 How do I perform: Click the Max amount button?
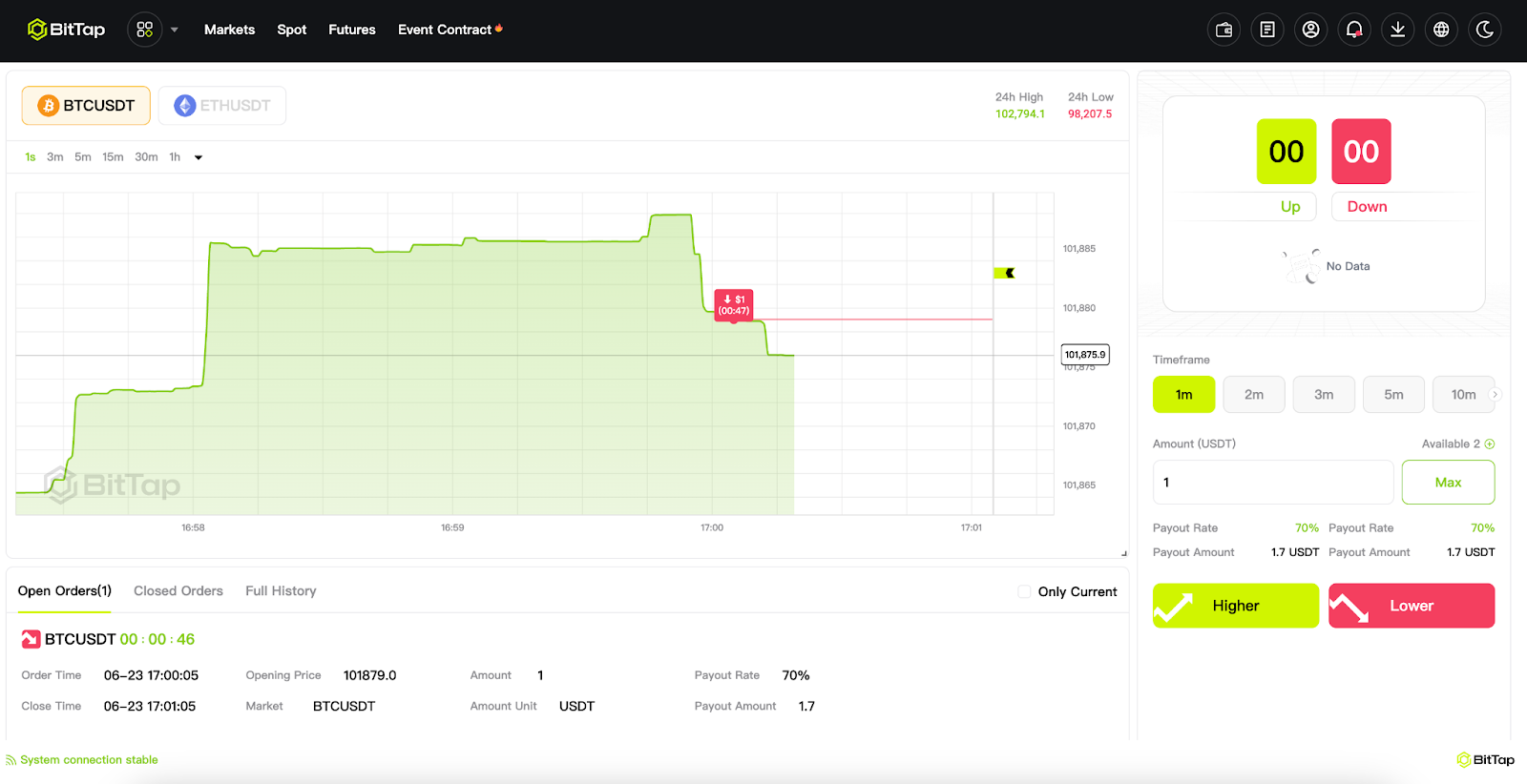(1448, 483)
